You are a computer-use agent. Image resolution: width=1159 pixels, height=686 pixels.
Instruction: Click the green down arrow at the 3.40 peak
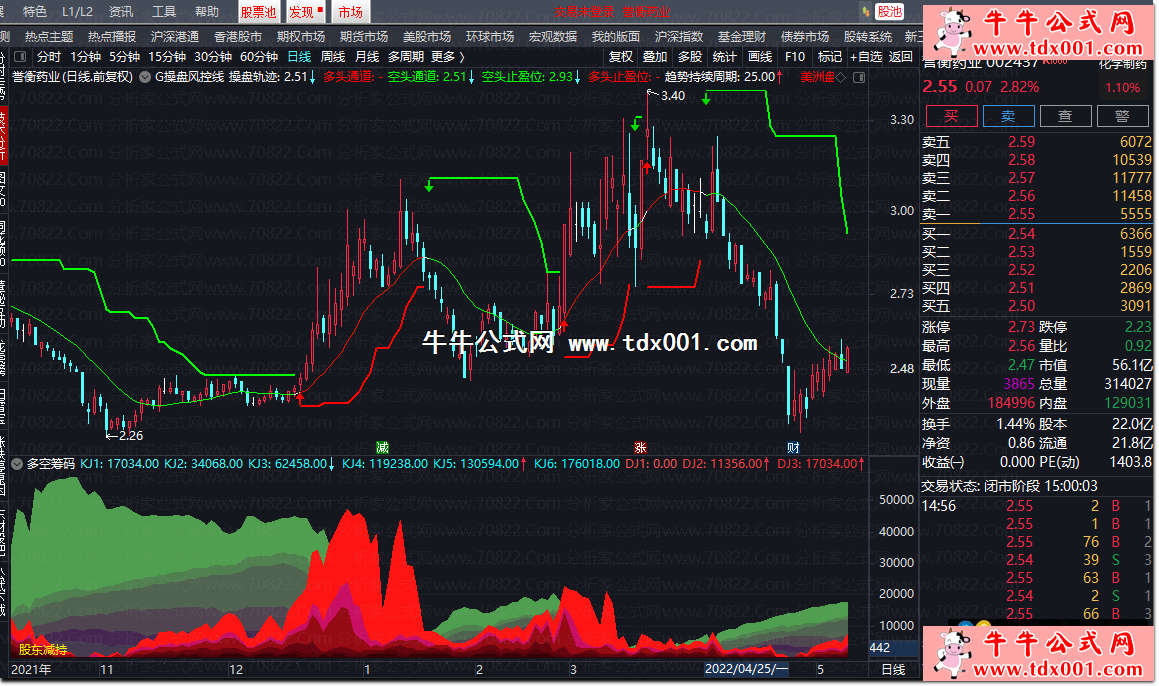click(636, 125)
